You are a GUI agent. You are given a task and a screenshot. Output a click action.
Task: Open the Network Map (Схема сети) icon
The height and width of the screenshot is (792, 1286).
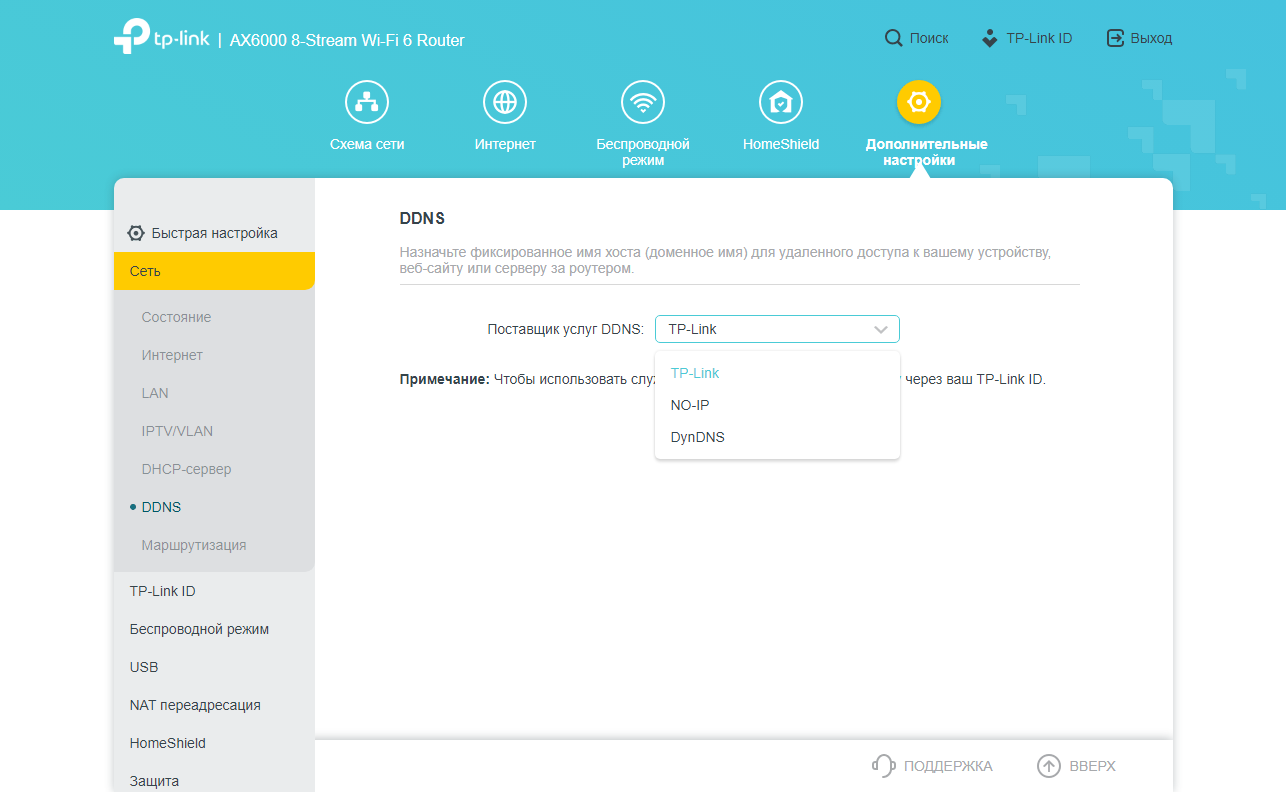point(367,102)
